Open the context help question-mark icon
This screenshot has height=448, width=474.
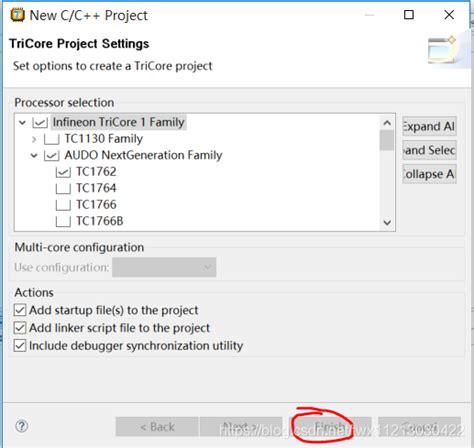(22, 426)
